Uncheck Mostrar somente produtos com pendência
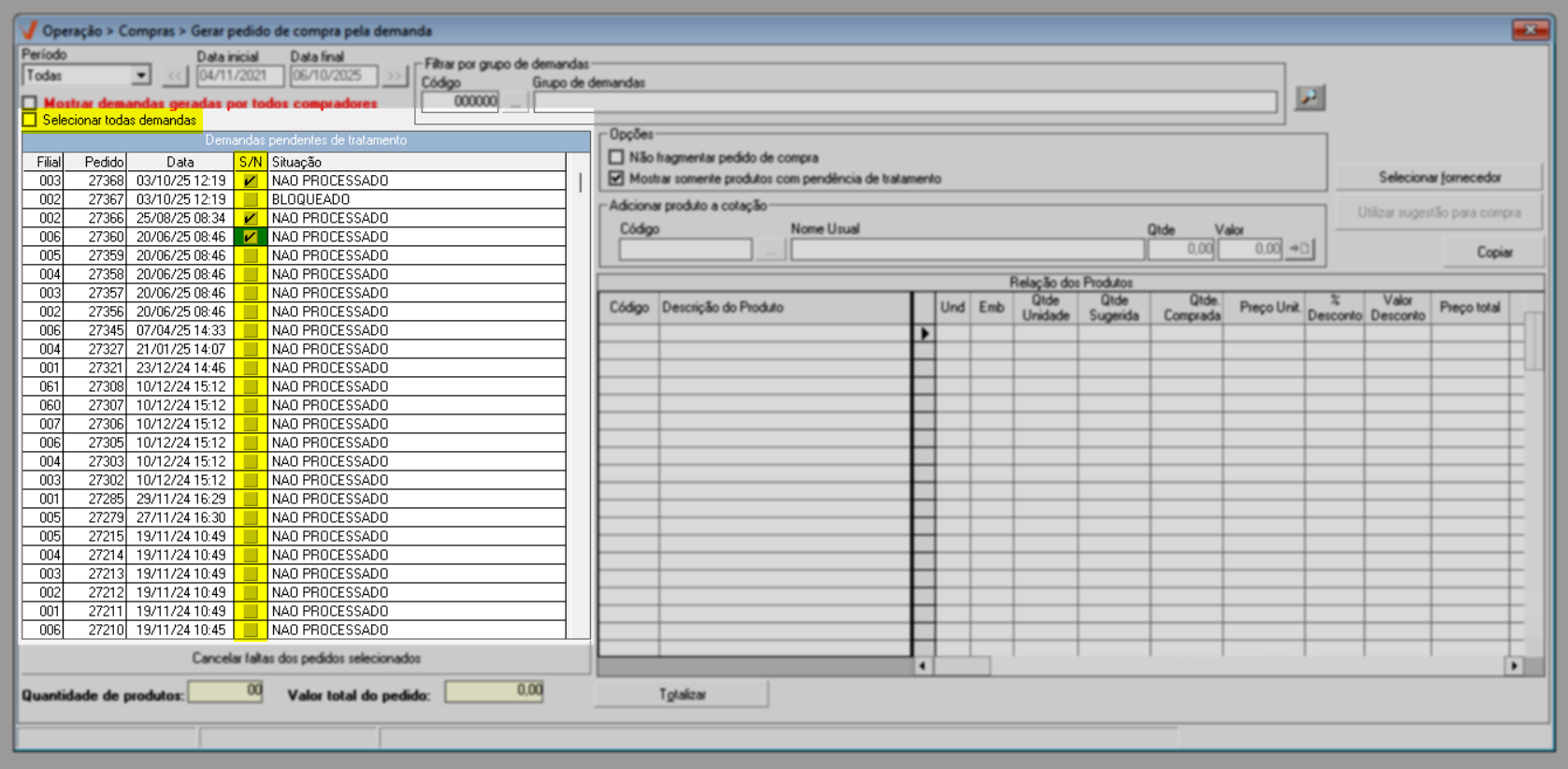 coord(616,178)
